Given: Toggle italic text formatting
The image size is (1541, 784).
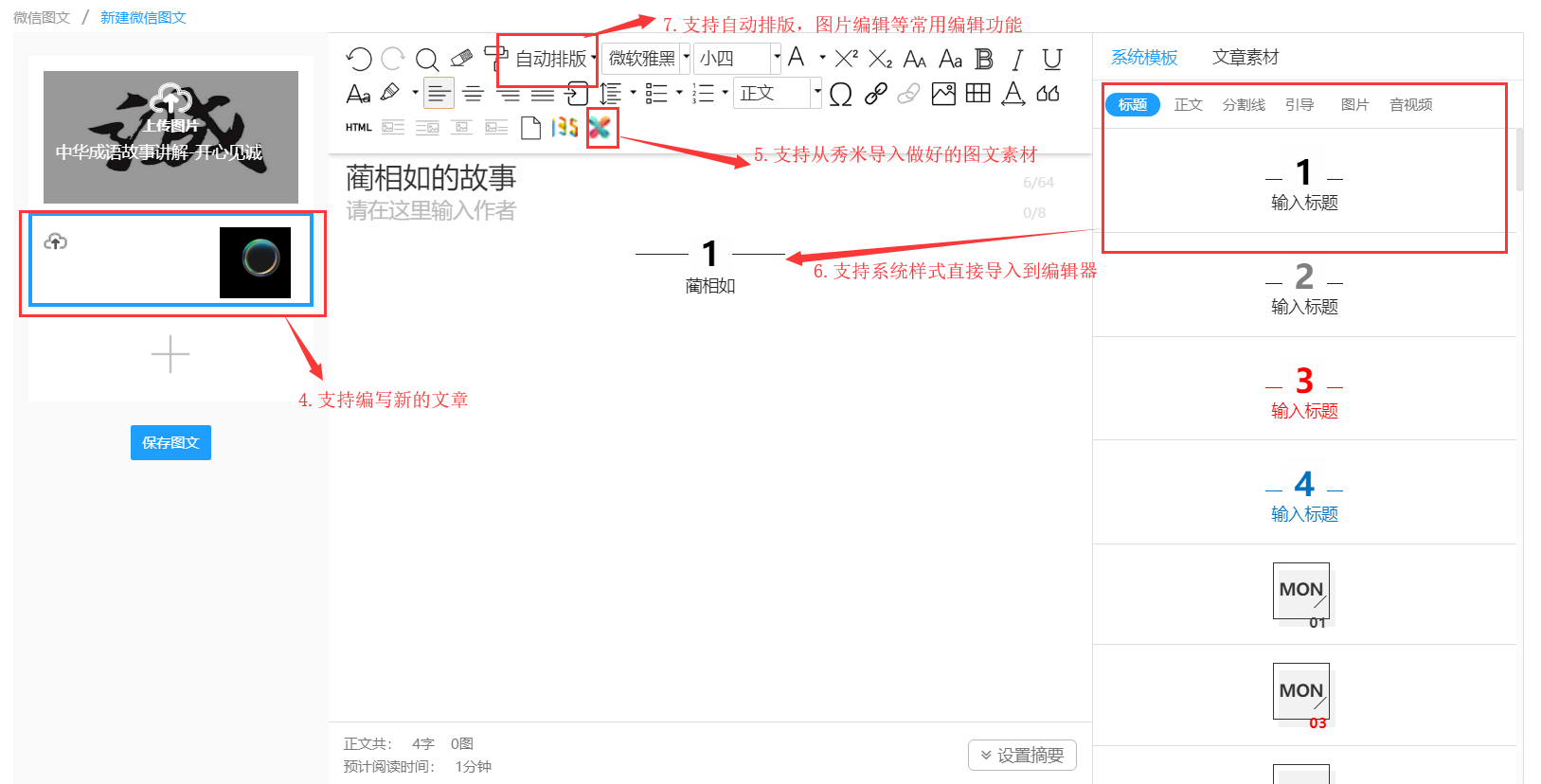Looking at the screenshot, I should pyautogui.click(x=1017, y=59).
